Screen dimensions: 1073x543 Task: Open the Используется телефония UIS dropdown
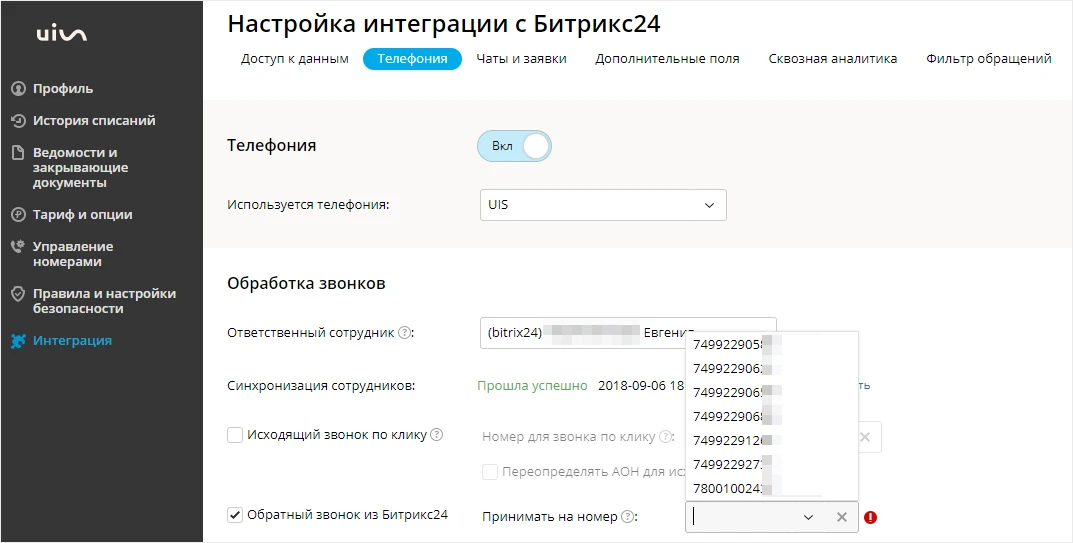tap(603, 205)
